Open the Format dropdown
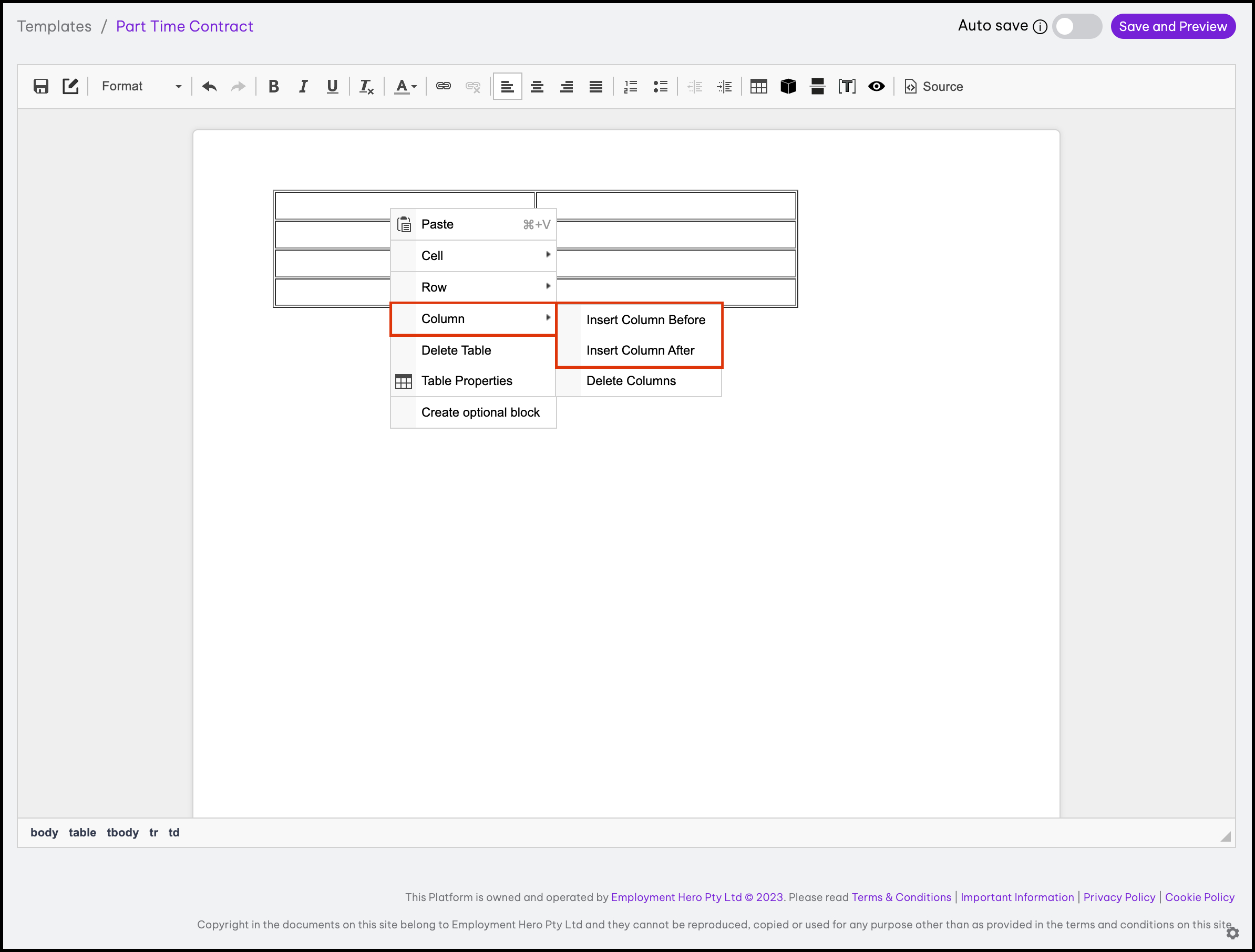The image size is (1255, 952). click(141, 86)
